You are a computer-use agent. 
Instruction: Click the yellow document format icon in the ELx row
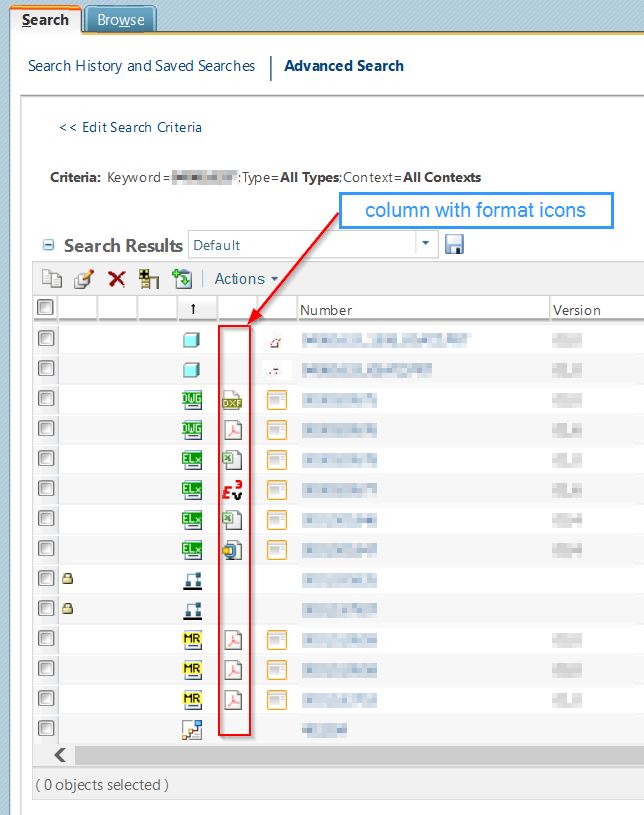pos(232,550)
